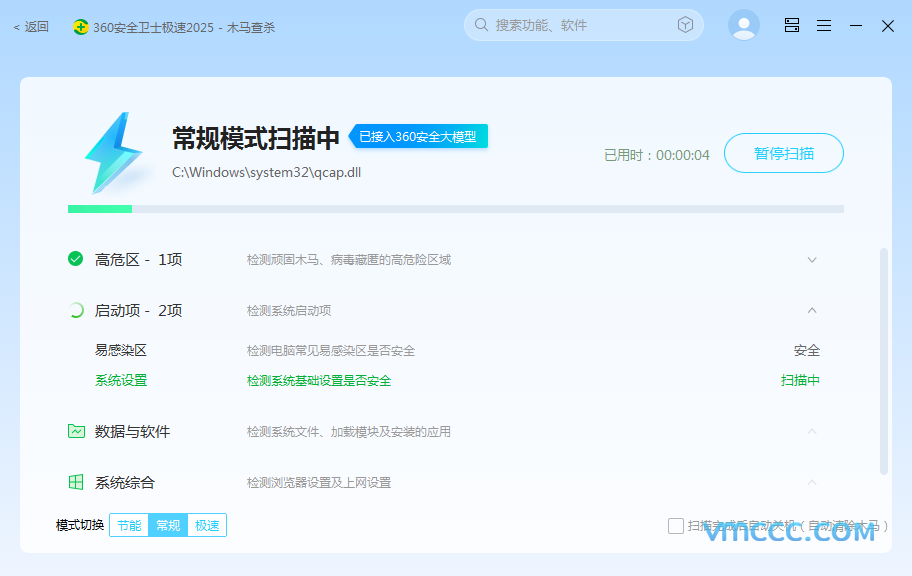Screen dimensions: 912x576
Task: Switch scan mode to 节能
Action: tap(129, 525)
